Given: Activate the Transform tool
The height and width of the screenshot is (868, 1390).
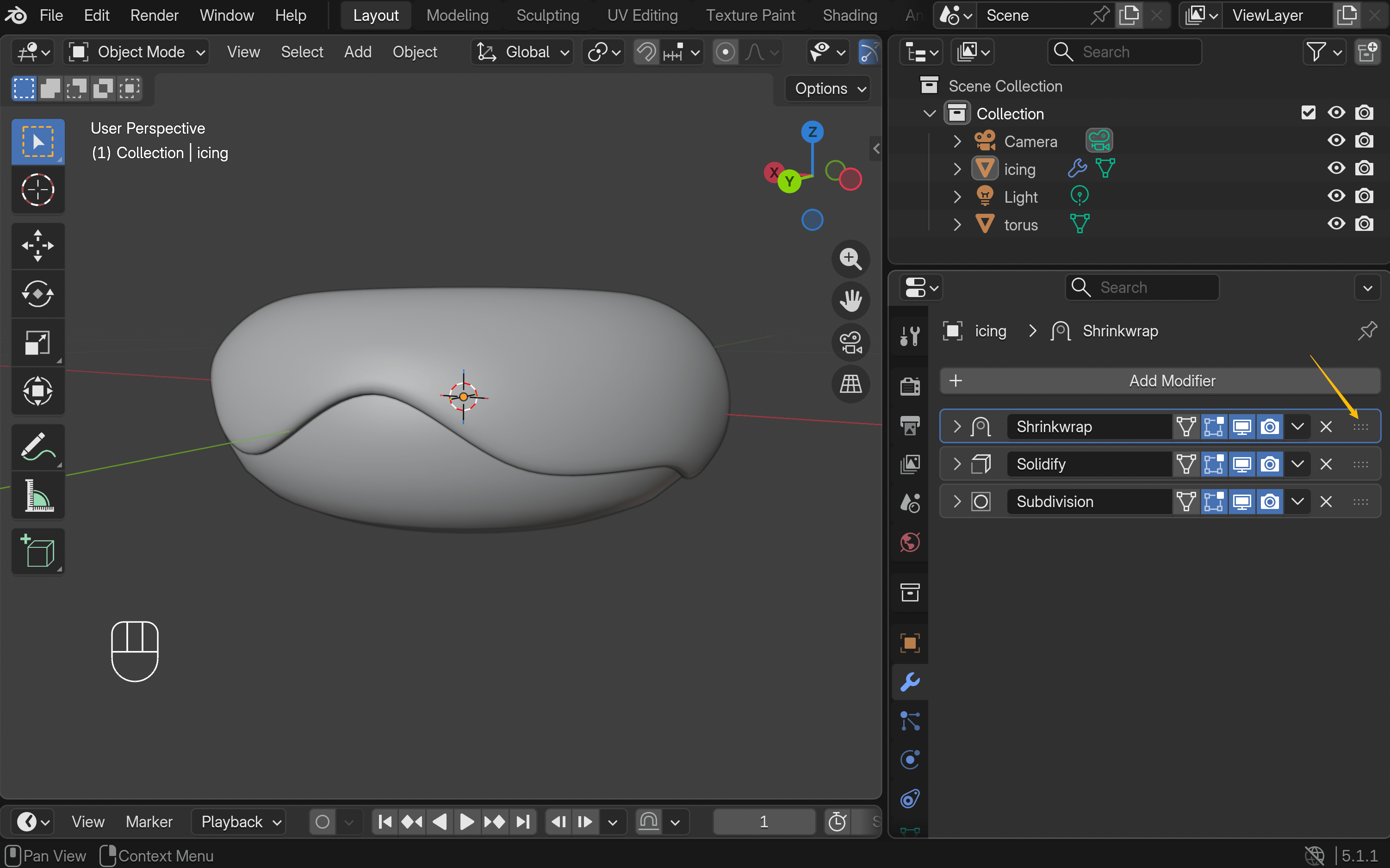Looking at the screenshot, I should pyautogui.click(x=38, y=391).
